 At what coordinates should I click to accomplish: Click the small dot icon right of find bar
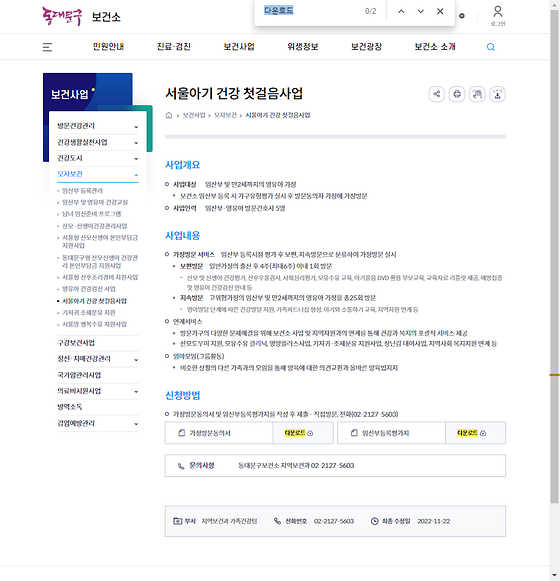point(462,16)
